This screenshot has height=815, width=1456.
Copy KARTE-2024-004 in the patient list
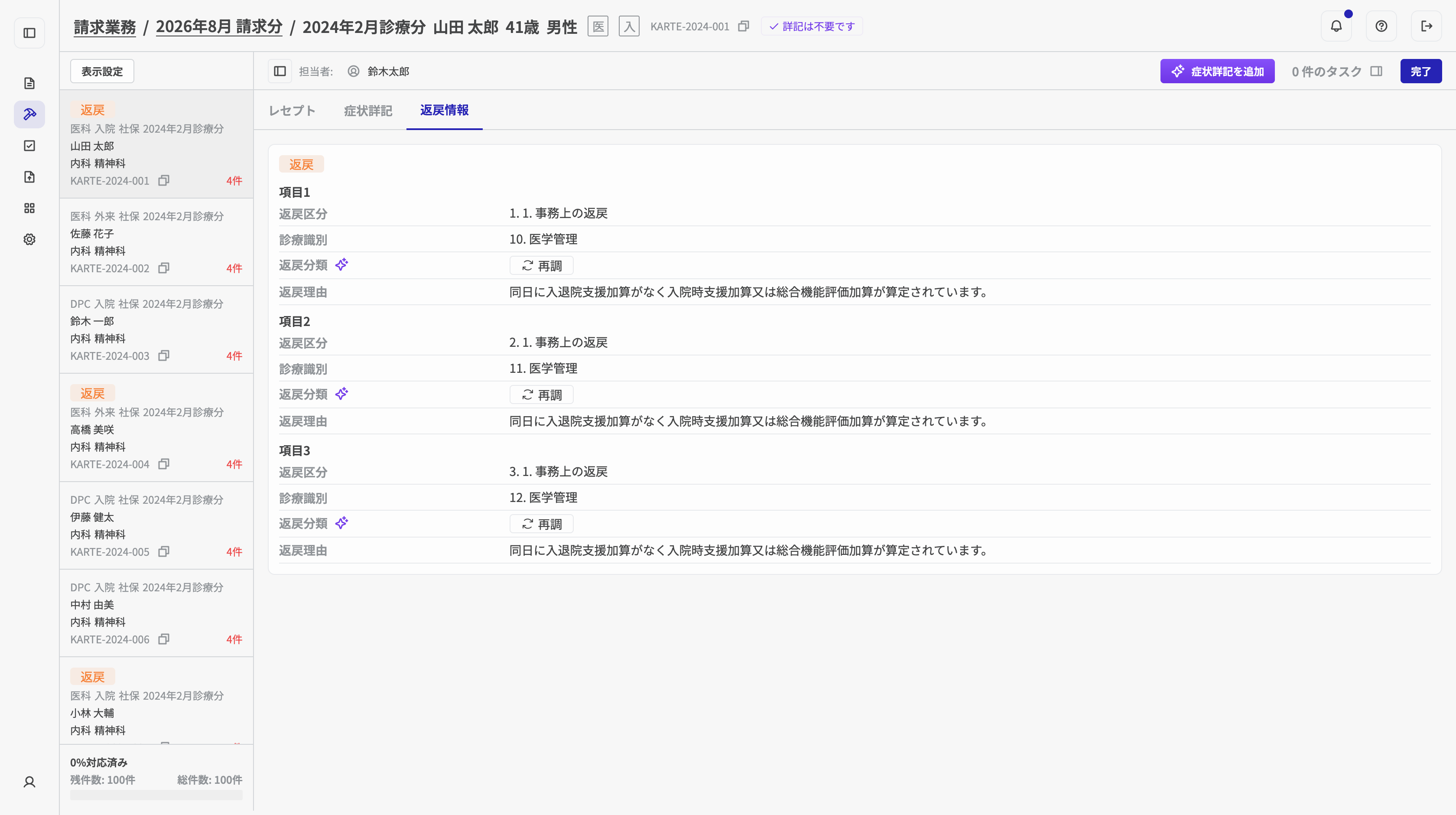coord(164,464)
